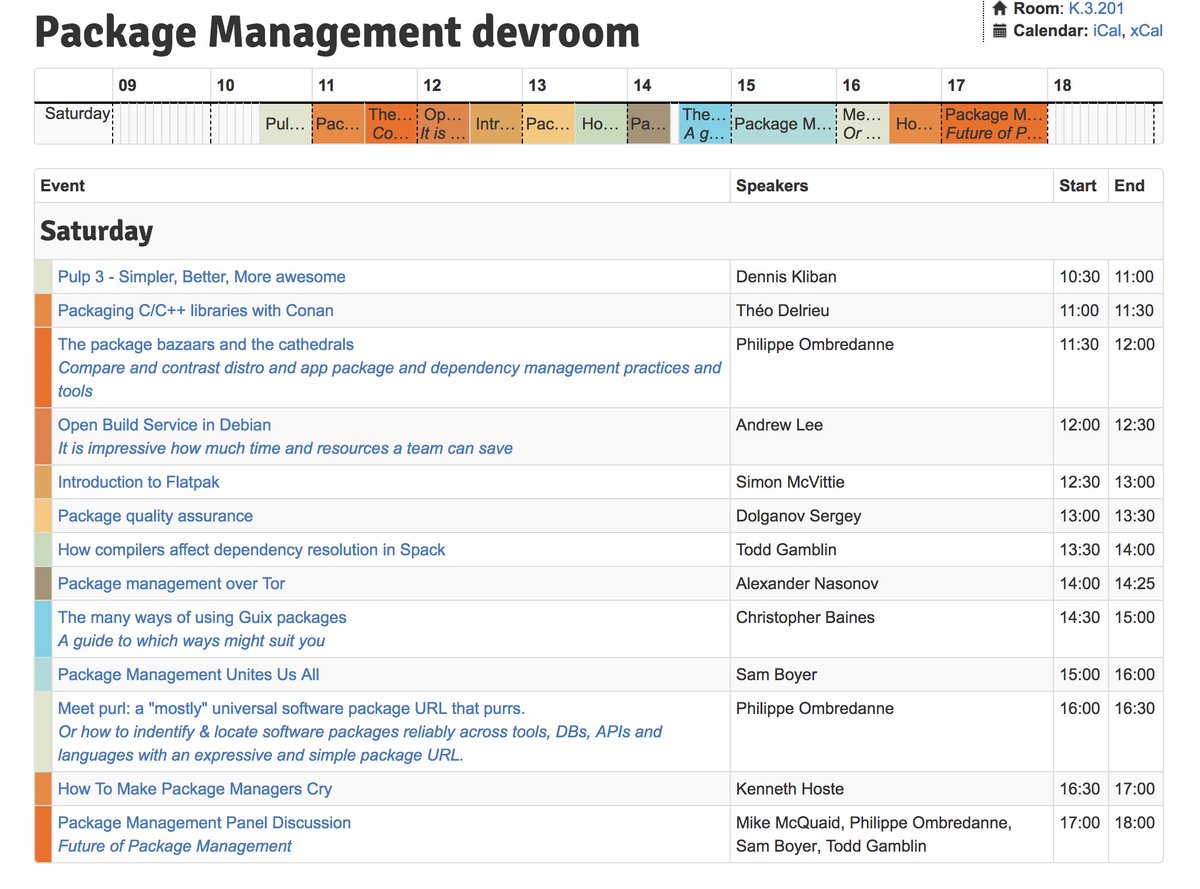
Task: Click the Saturday label in the timeline
Action: click(x=77, y=114)
